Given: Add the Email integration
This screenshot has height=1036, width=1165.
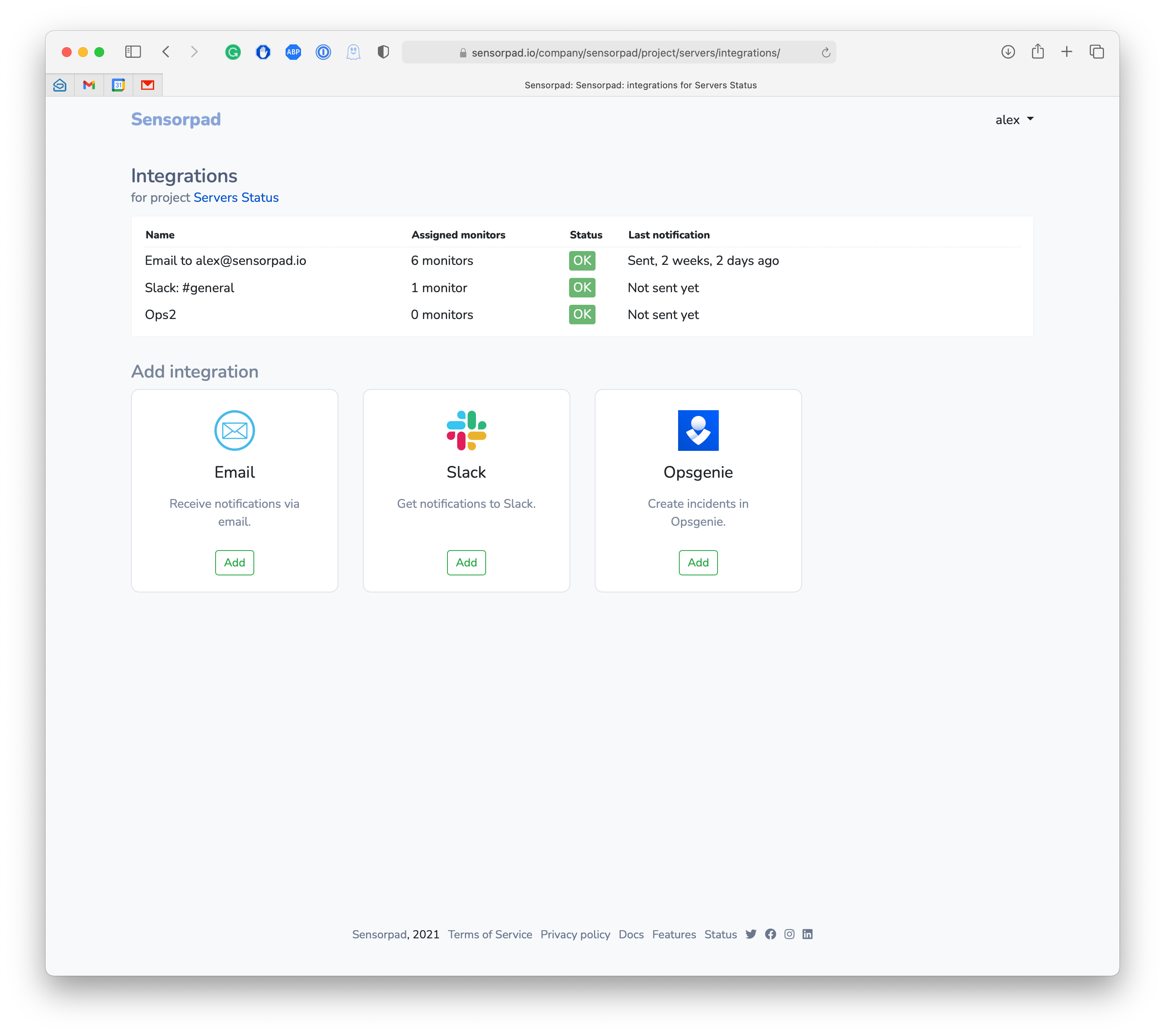Looking at the screenshot, I should [x=234, y=562].
